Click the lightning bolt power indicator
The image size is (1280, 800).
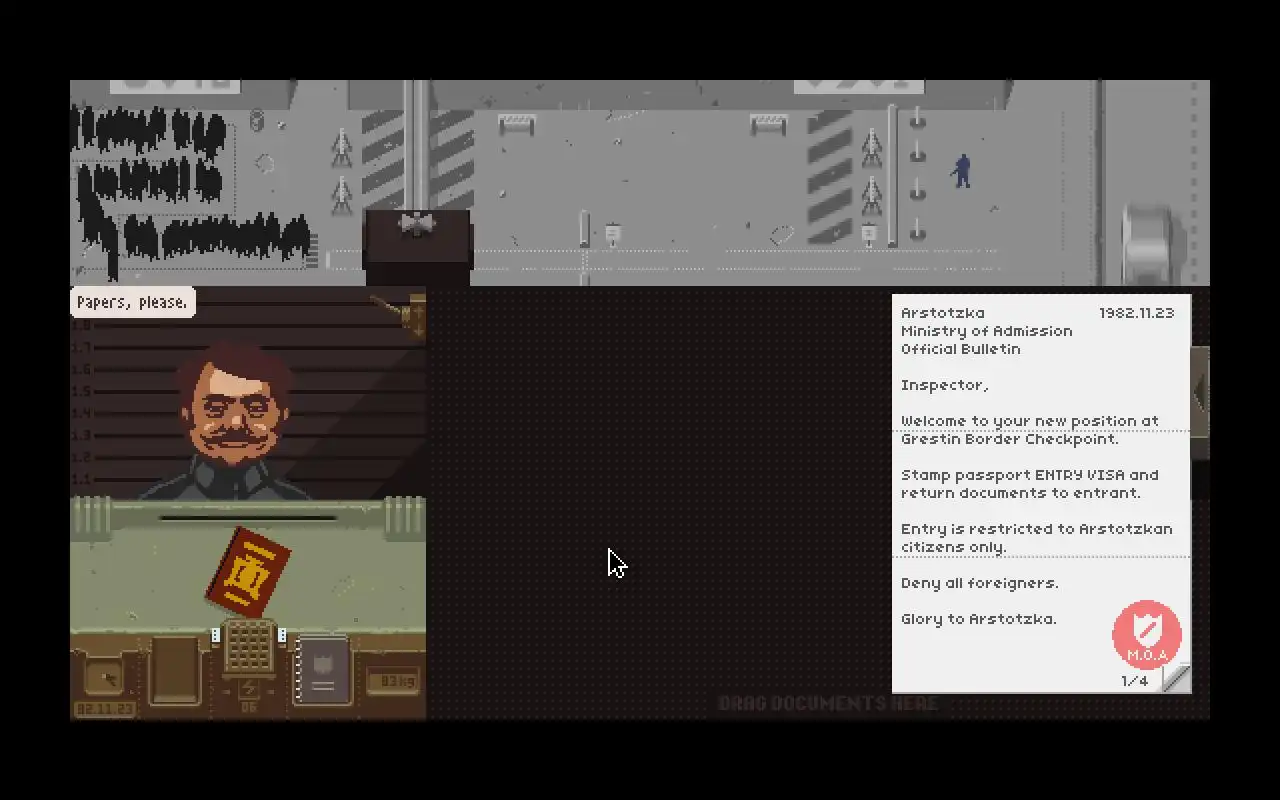tap(249, 688)
